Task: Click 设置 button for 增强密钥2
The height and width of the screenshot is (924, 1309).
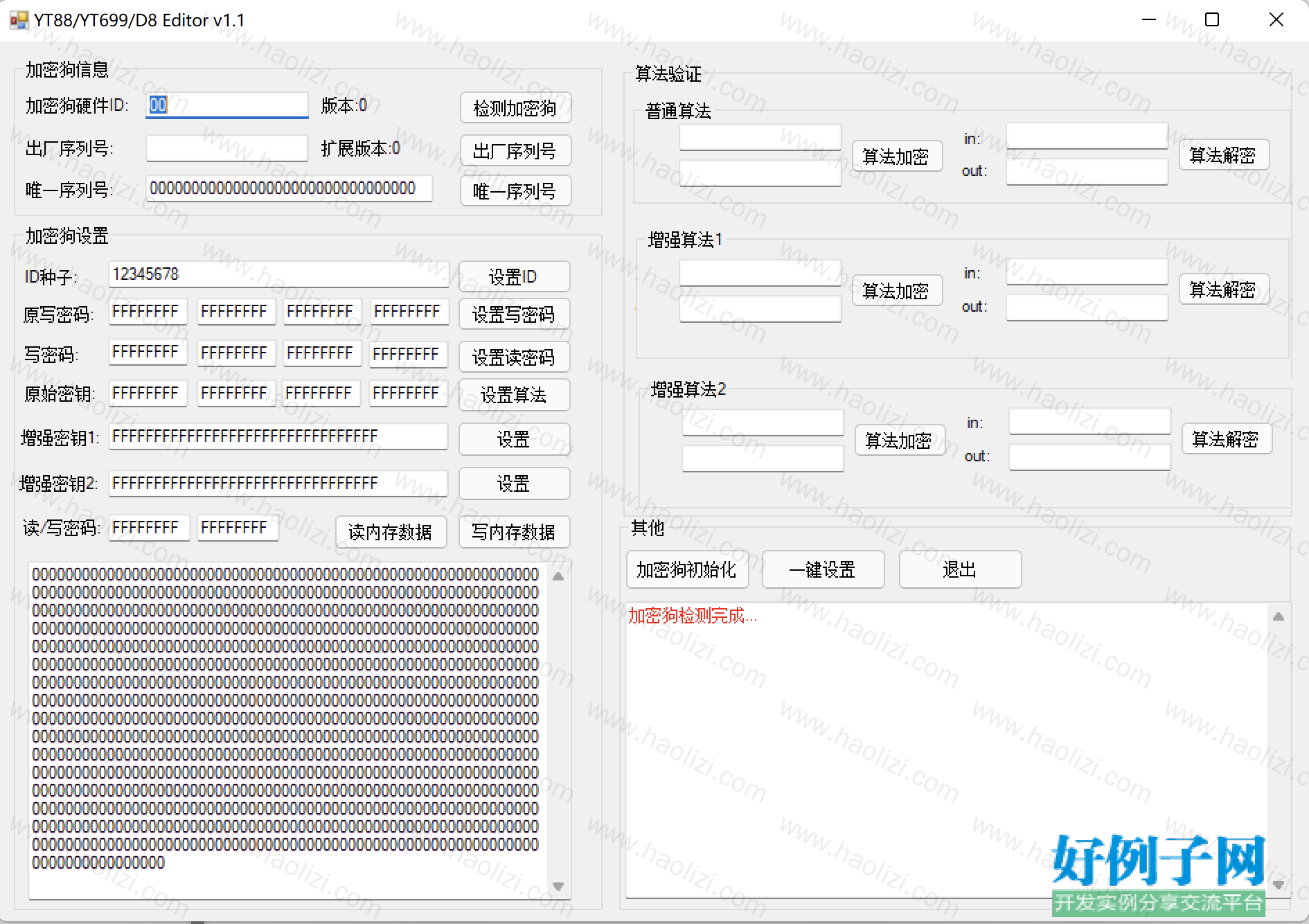Action: click(x=514, y=483)
